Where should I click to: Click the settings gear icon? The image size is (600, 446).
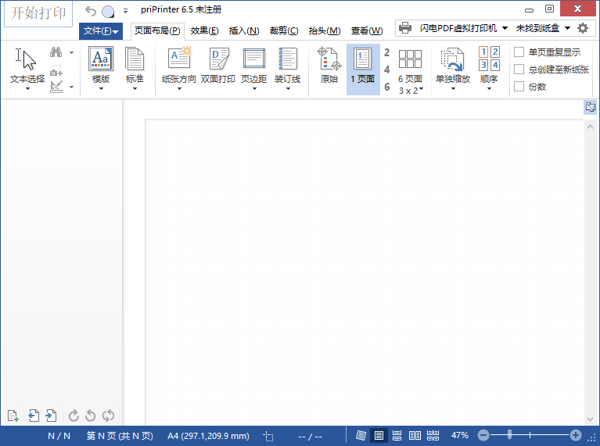583,28
